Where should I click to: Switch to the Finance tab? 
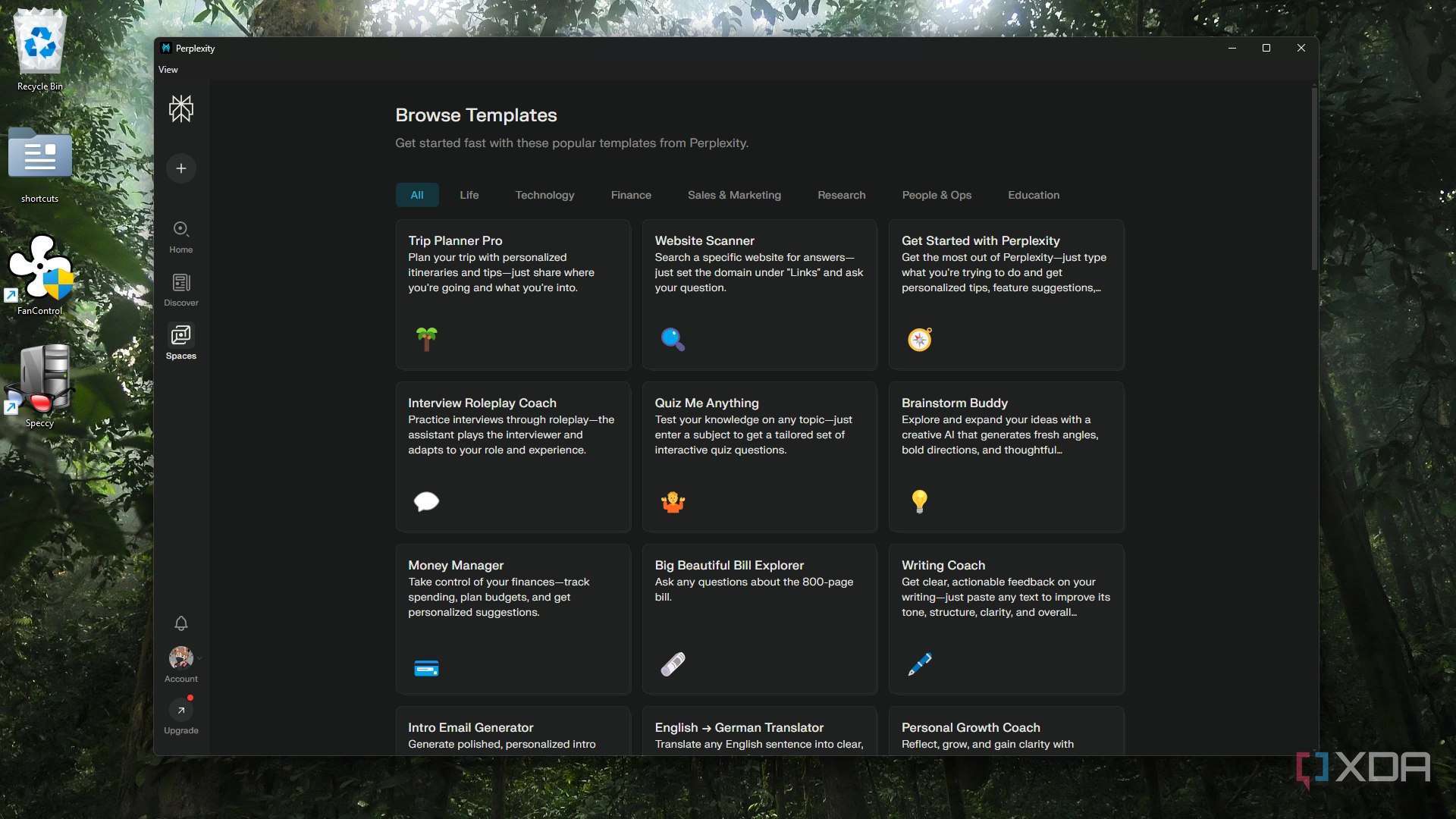[x=631, y=195]
